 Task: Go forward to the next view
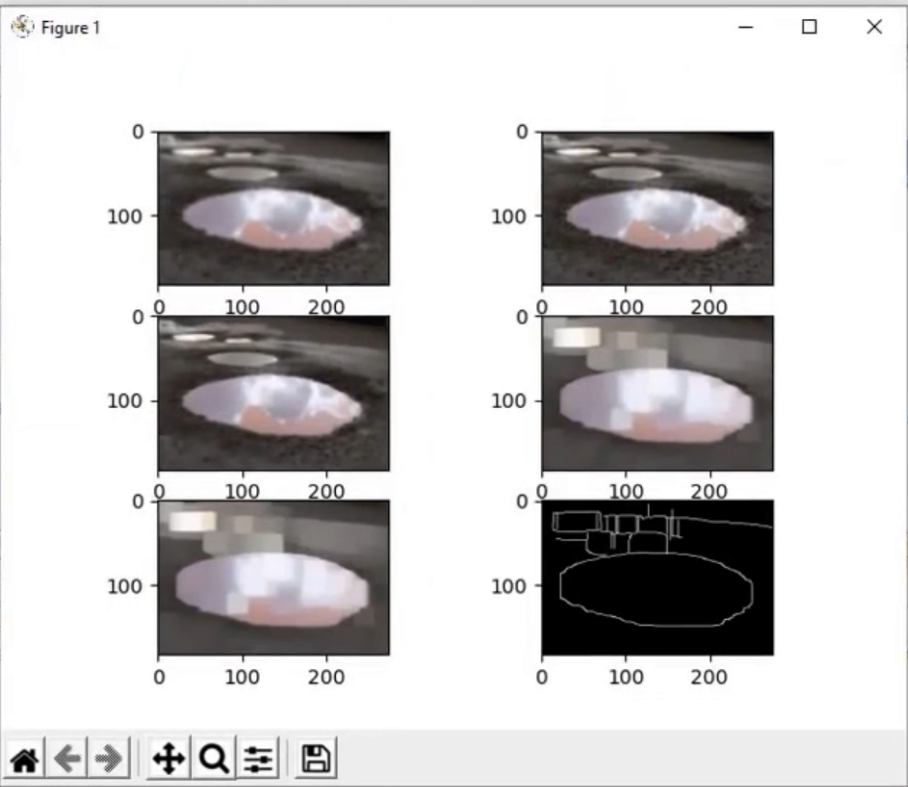point(108,759)
